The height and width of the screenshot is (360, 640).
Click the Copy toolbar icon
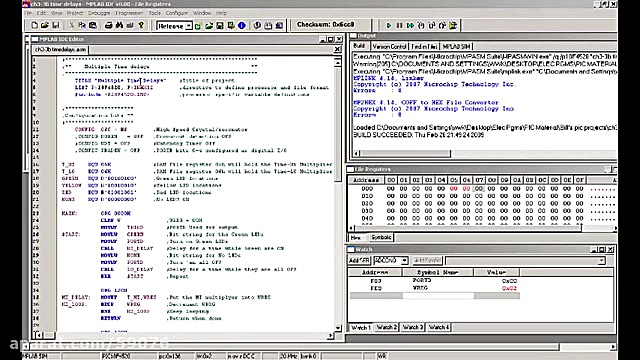(x=82, y=25)
